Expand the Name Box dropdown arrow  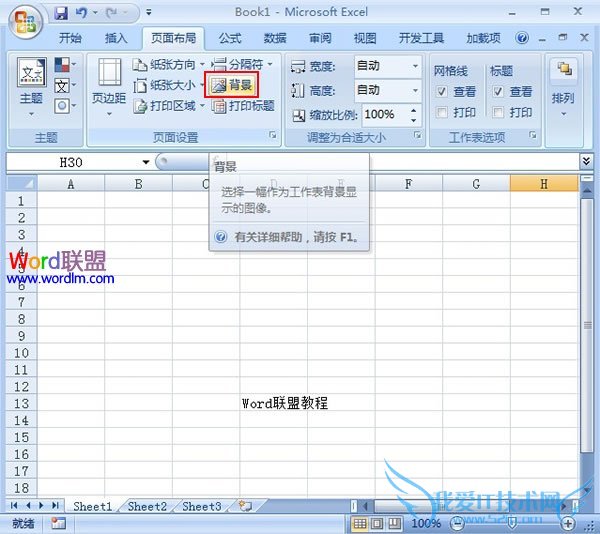146,163
